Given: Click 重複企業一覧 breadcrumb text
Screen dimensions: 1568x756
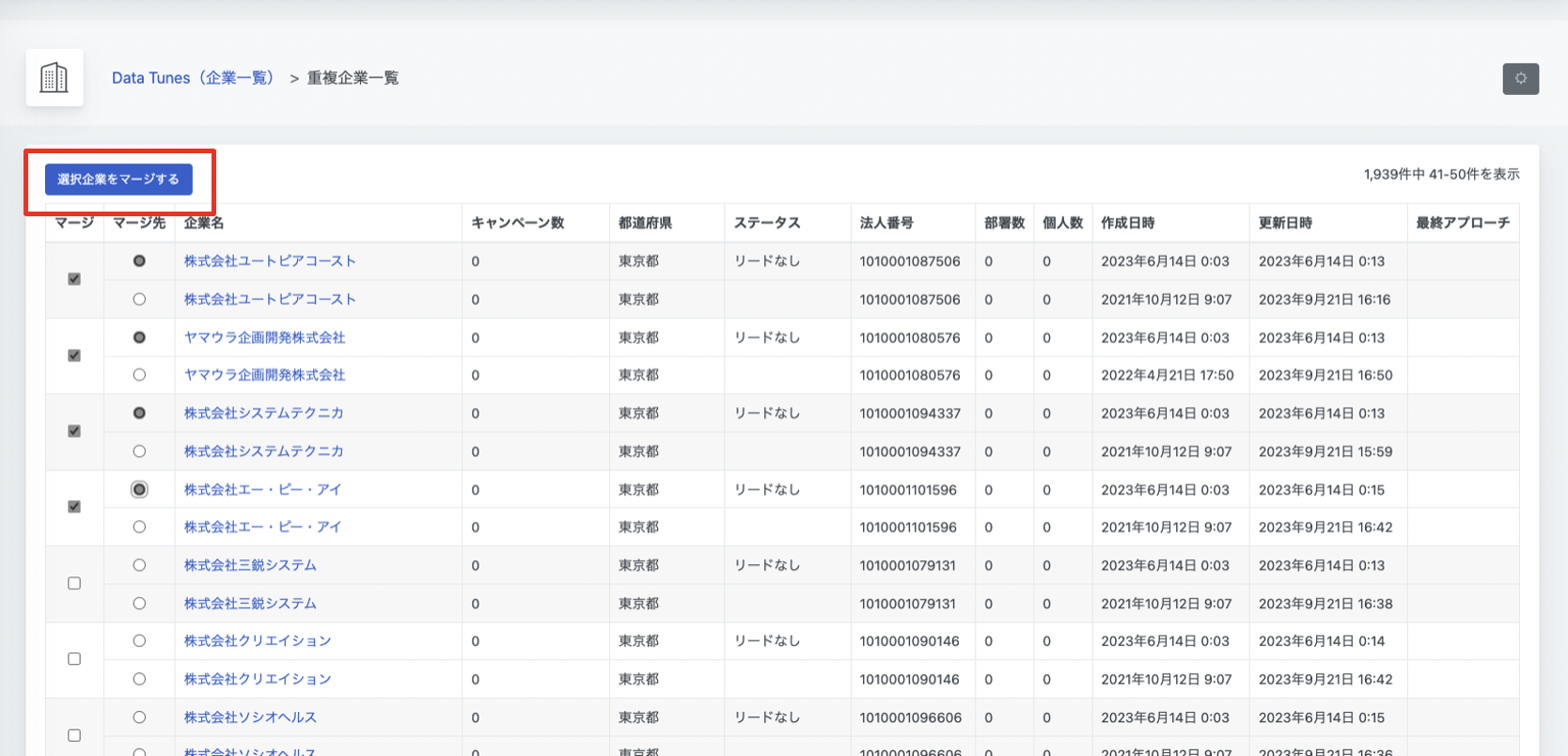Looking at the screenshot, I should [x=353, y=78].
